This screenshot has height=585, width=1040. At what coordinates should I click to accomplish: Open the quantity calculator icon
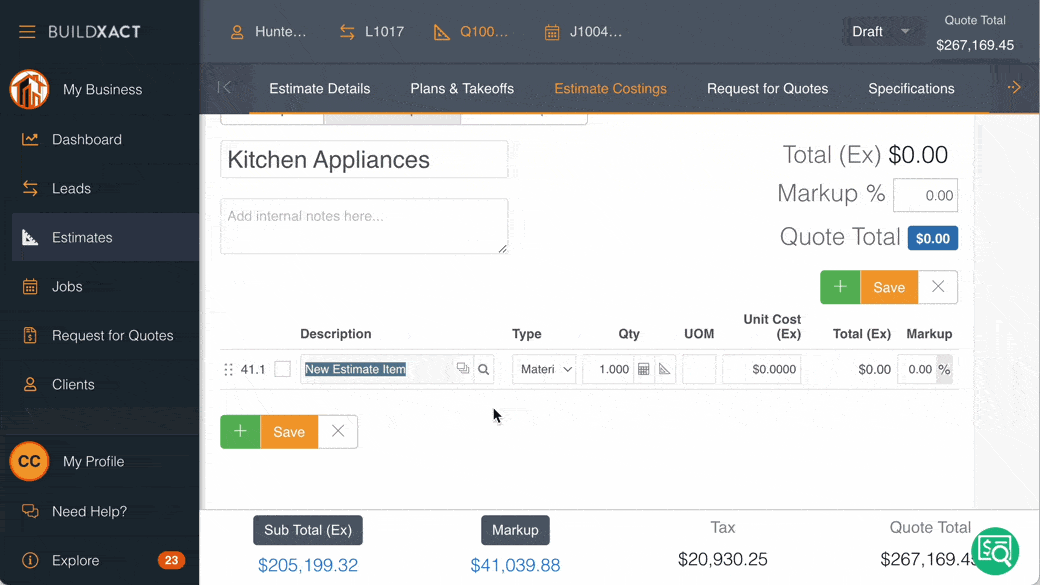pos(644,369)
